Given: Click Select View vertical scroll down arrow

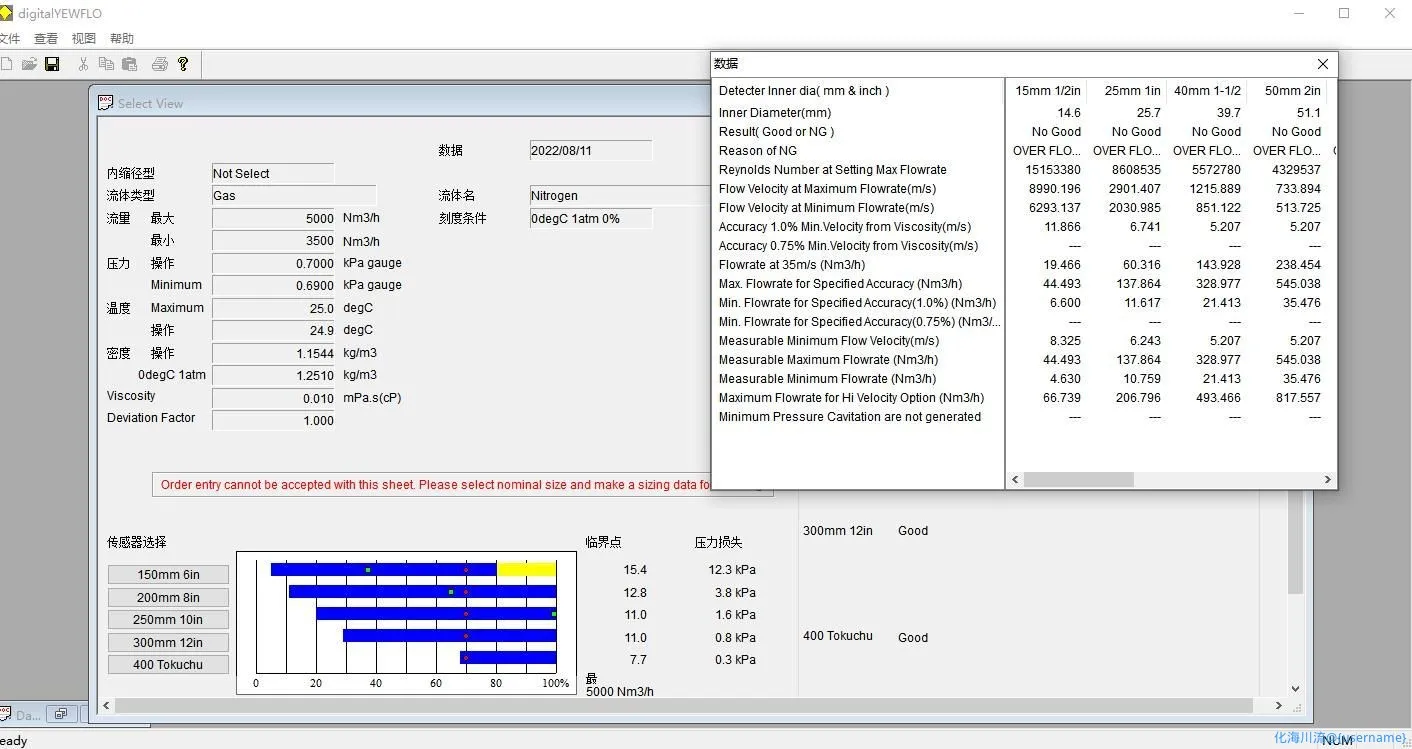Looking at the screenshot, I should click(1296, 688).
